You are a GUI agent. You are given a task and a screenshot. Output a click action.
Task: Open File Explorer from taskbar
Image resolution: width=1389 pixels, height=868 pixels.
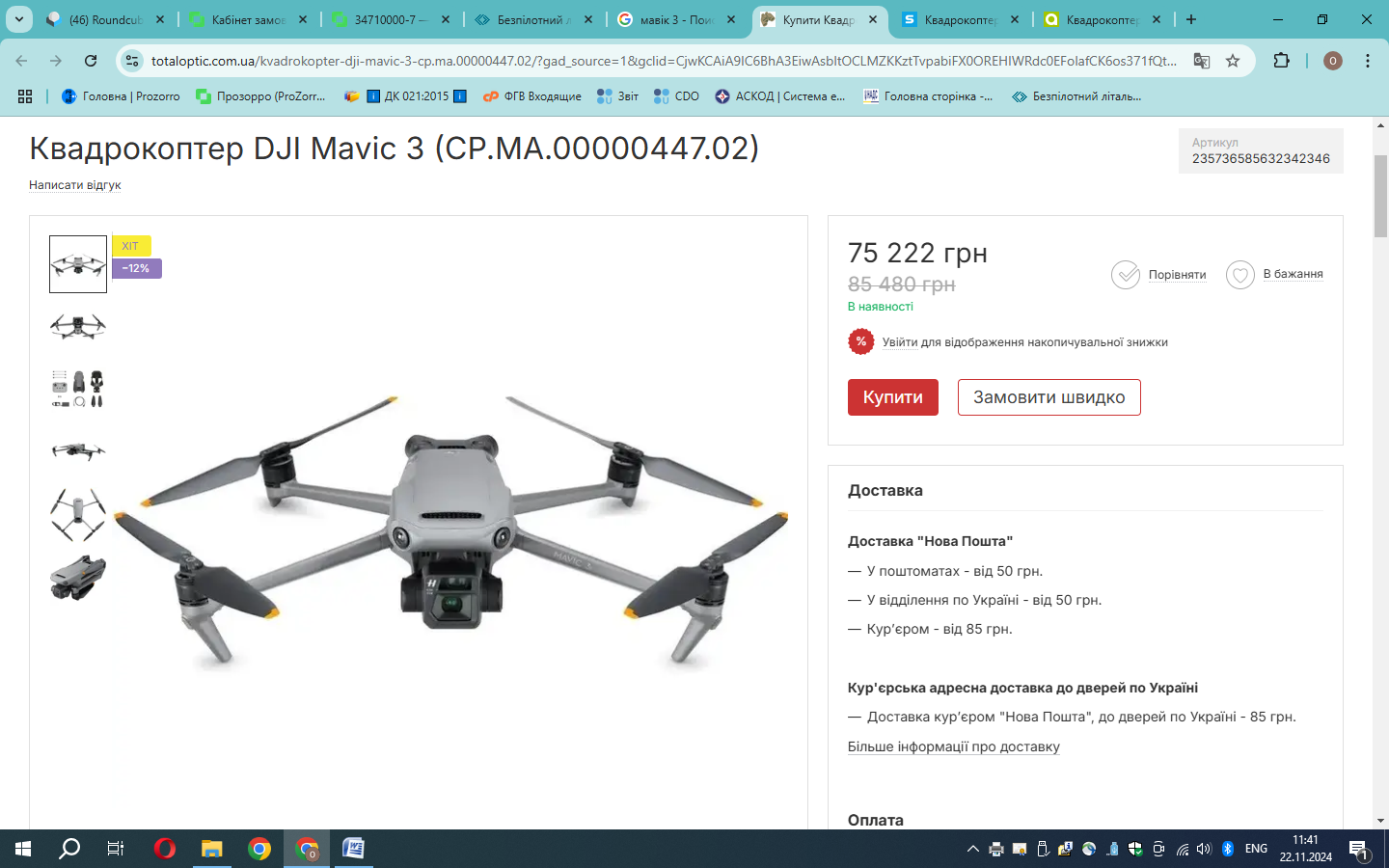point(212,849)
